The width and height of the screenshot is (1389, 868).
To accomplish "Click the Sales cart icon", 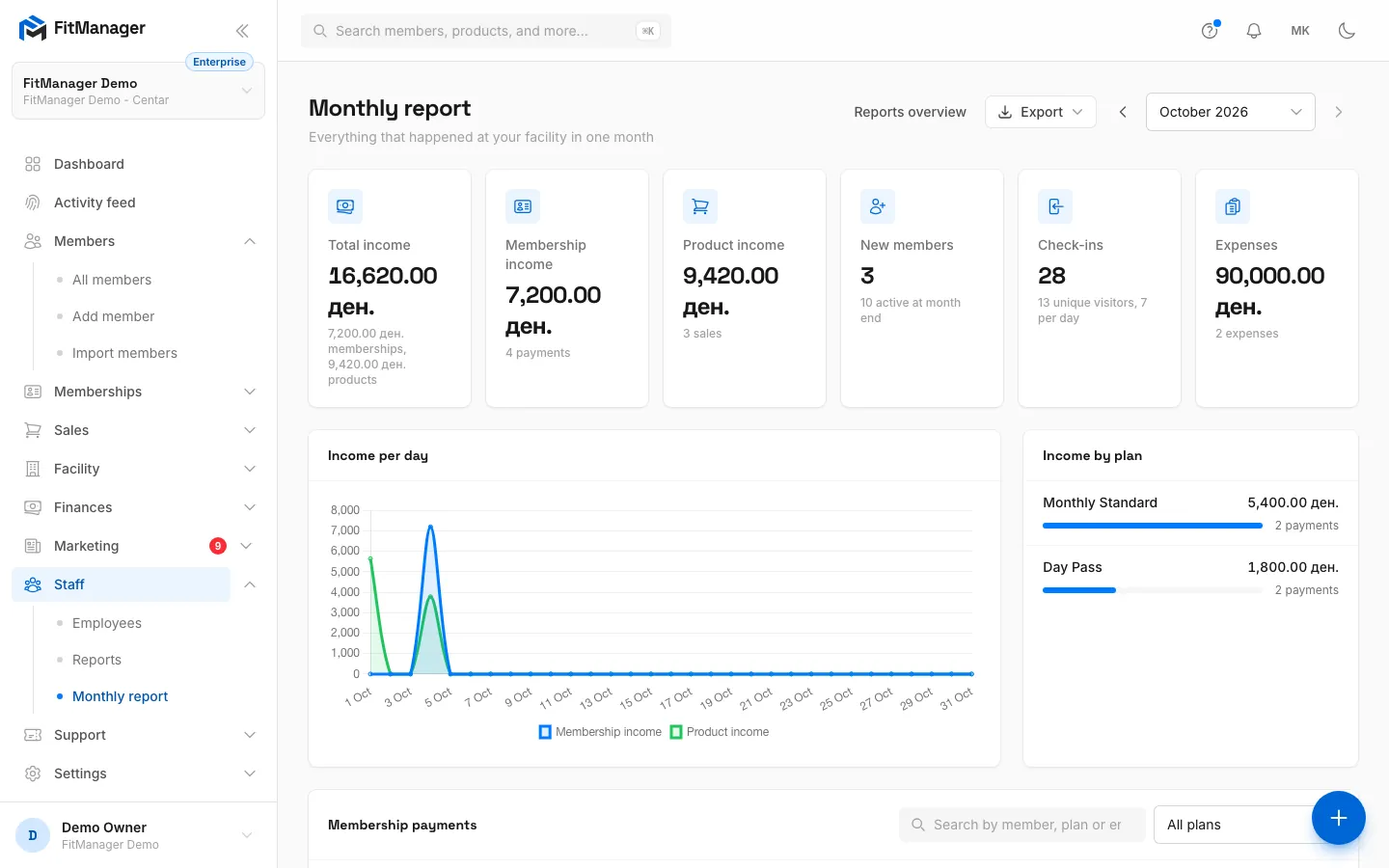I will click(33, 430).
